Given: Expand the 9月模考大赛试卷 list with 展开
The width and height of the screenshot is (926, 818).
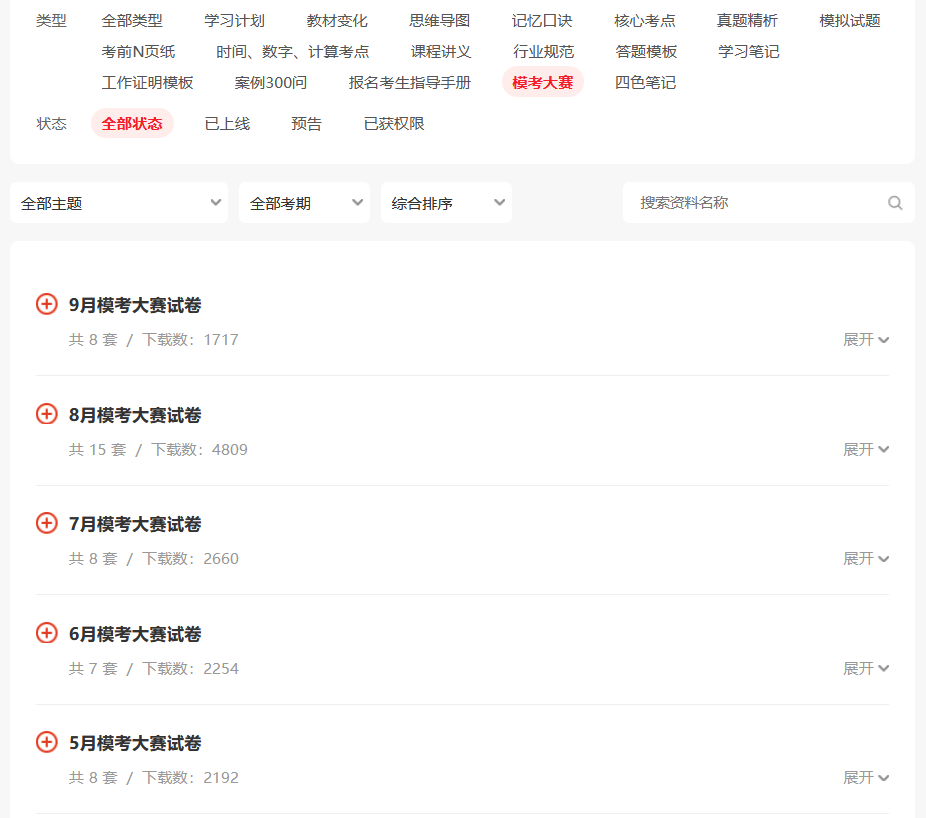Looking at the screenshot, I should pos(866,340).
